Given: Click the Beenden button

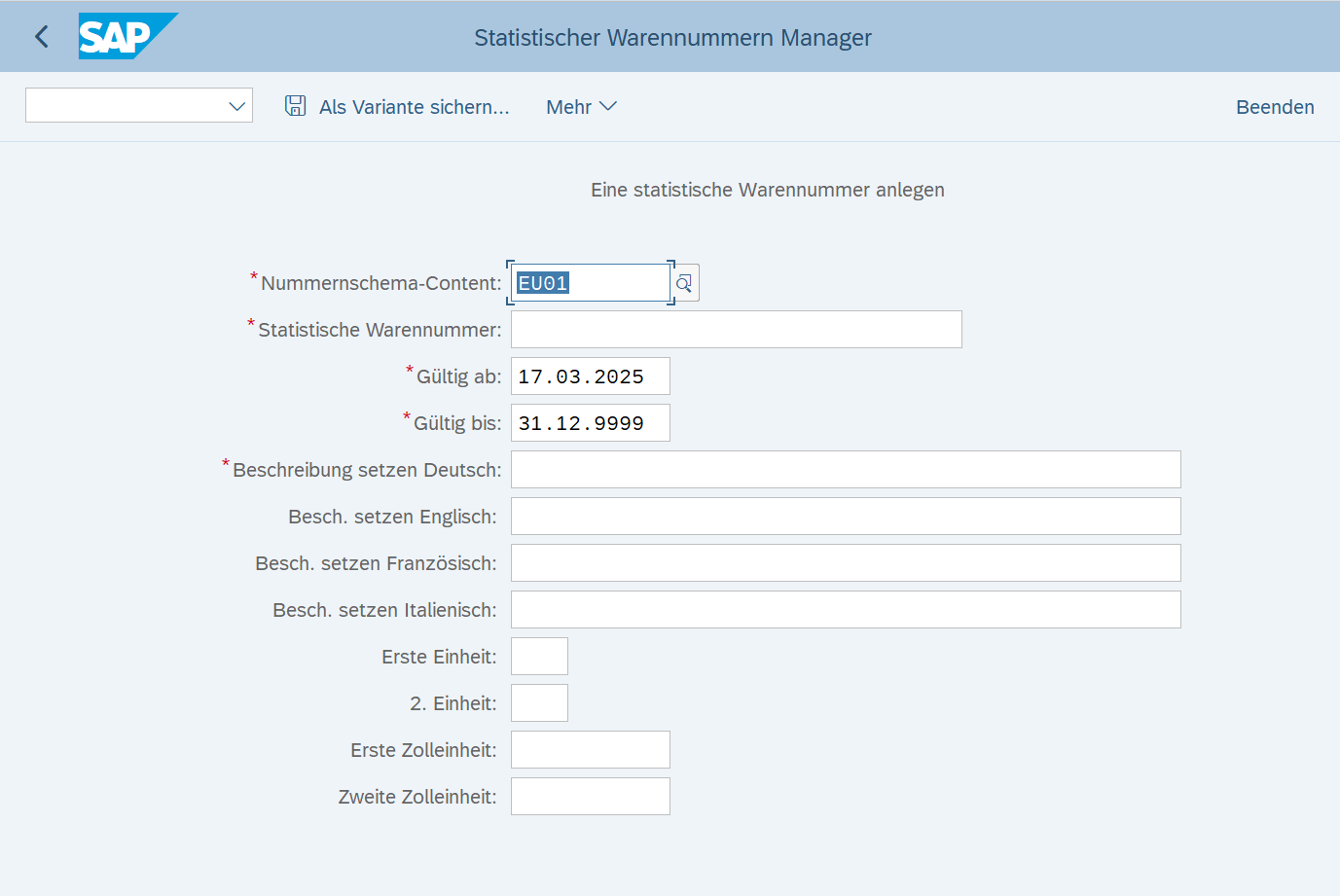Looking at the screenshot, I should pos(1275,107).
